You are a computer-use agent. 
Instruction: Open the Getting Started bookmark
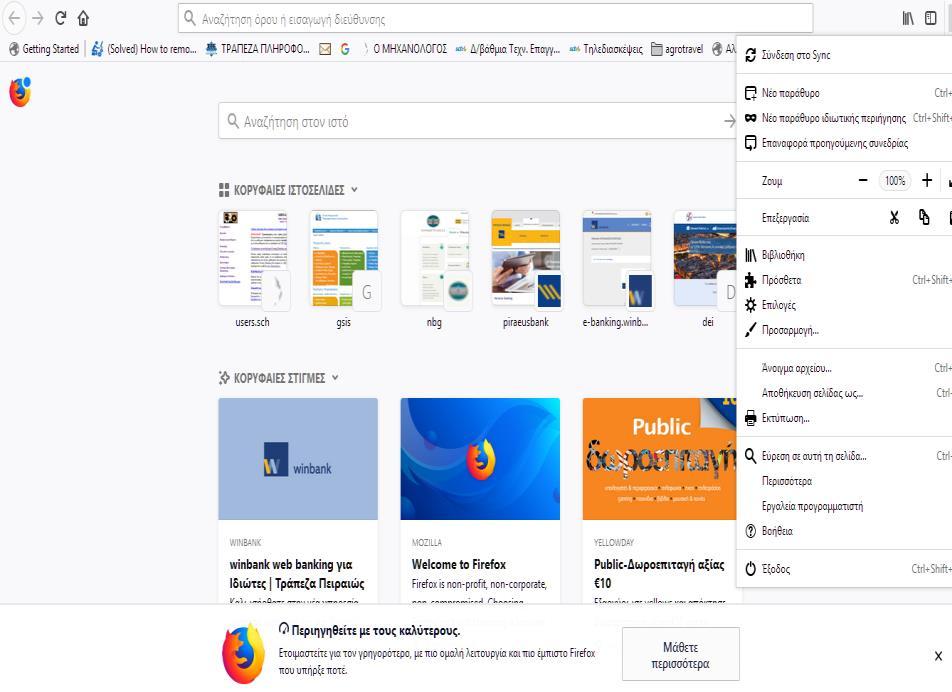(44, 49)
